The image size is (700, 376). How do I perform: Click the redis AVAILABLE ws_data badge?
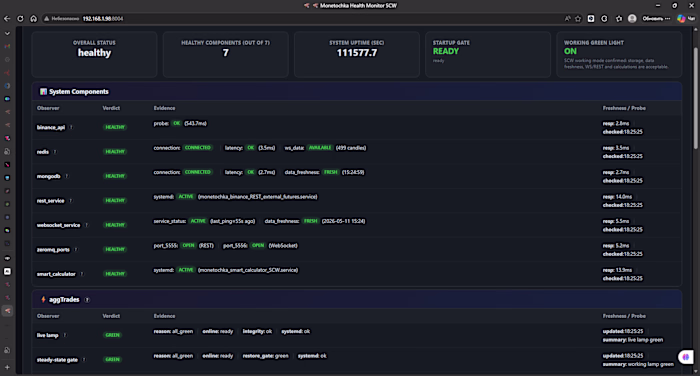(320, 148)
